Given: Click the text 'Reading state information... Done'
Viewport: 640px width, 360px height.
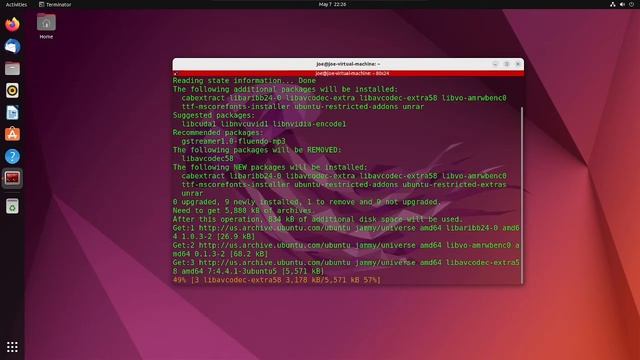Looking at the screenshot, I should 244,81.
